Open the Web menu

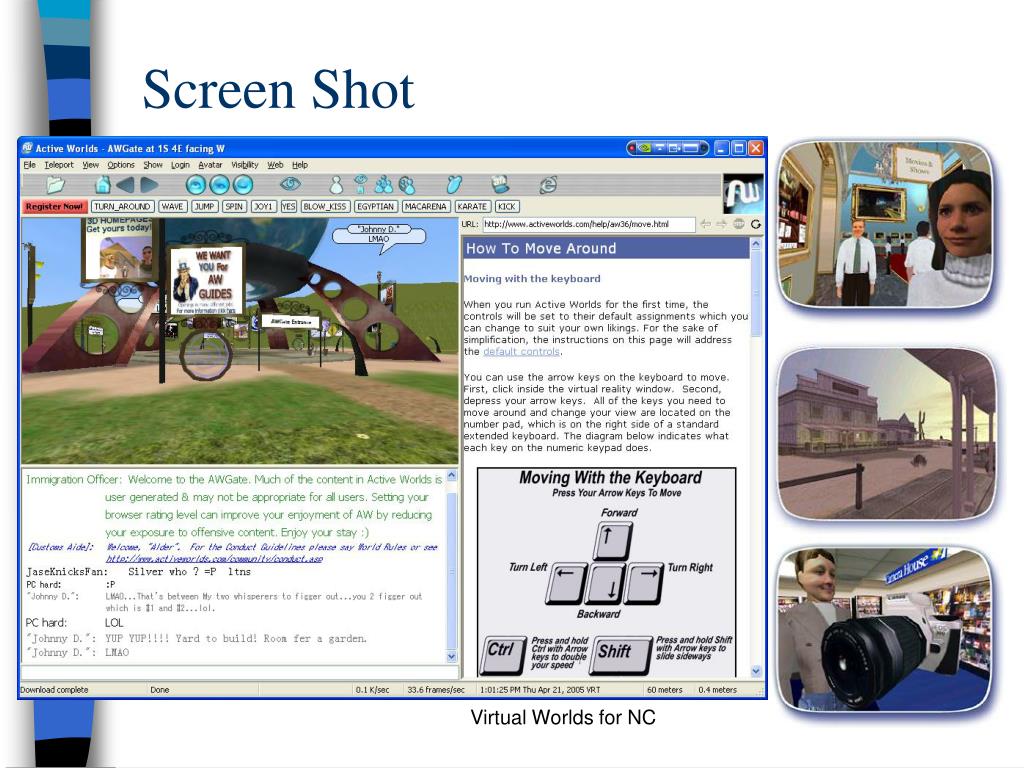276,165
